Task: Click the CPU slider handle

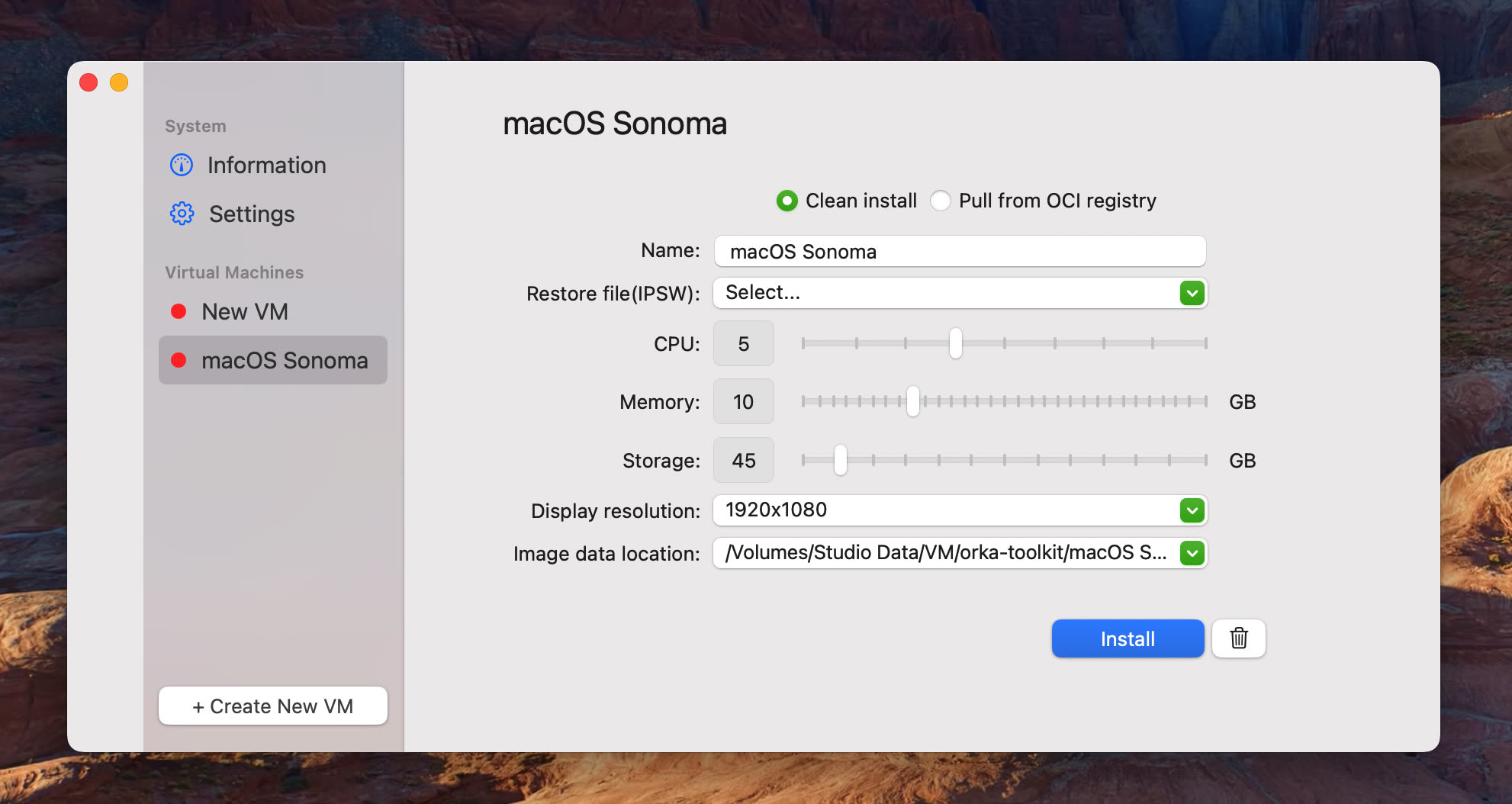Action: coord(956,343)
